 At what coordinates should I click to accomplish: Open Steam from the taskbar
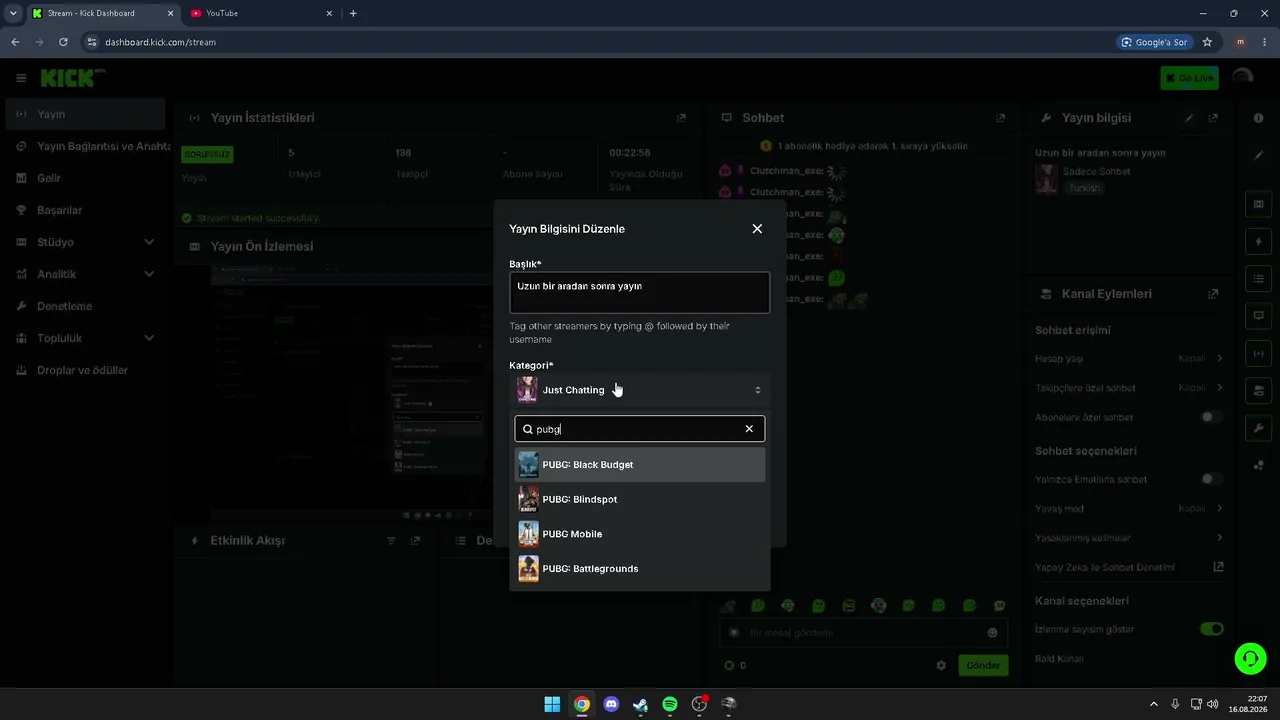tap(640, 704)
